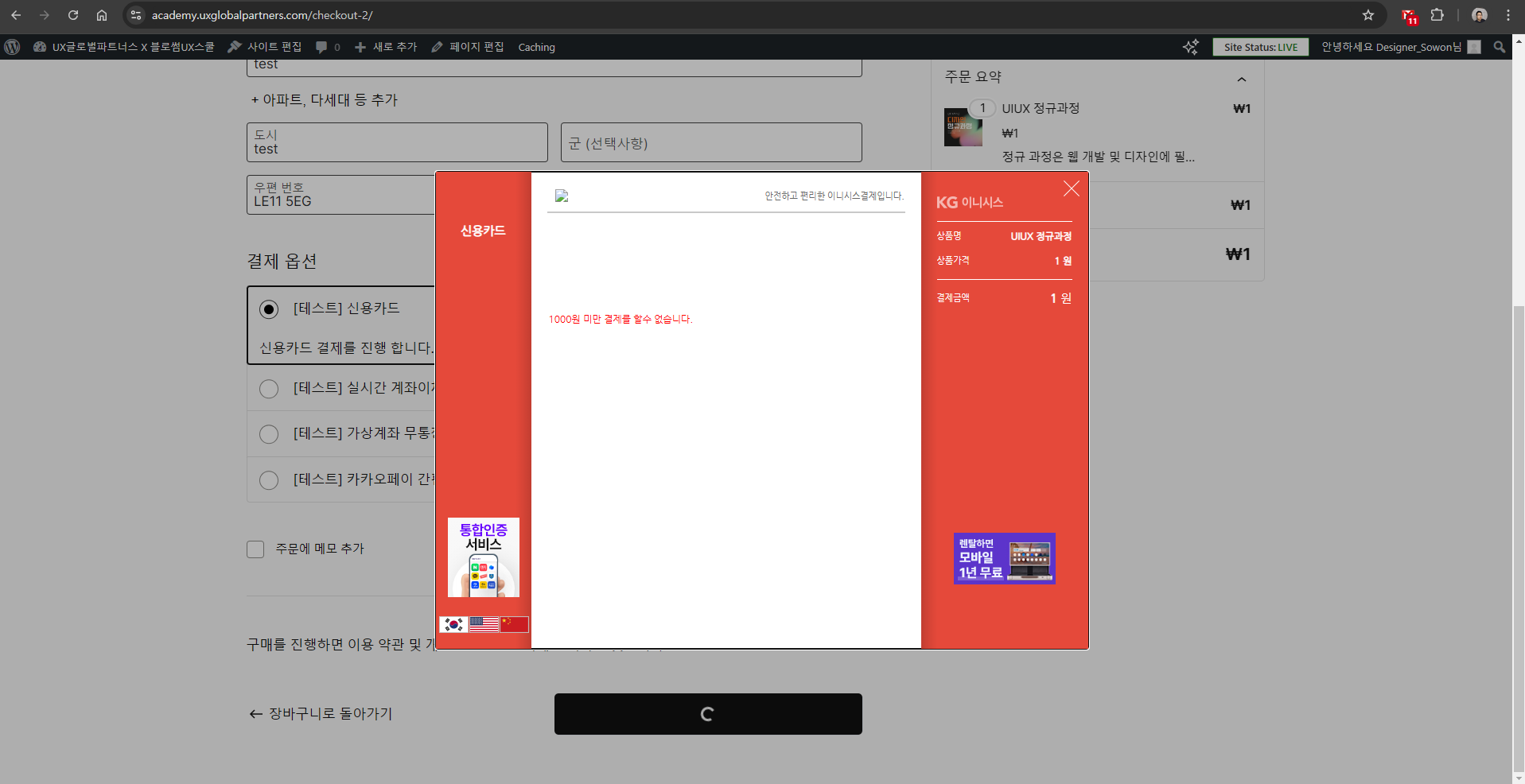Focus the 도시 input field
Screen dimensions: 1525x784
tap(397, 142)
